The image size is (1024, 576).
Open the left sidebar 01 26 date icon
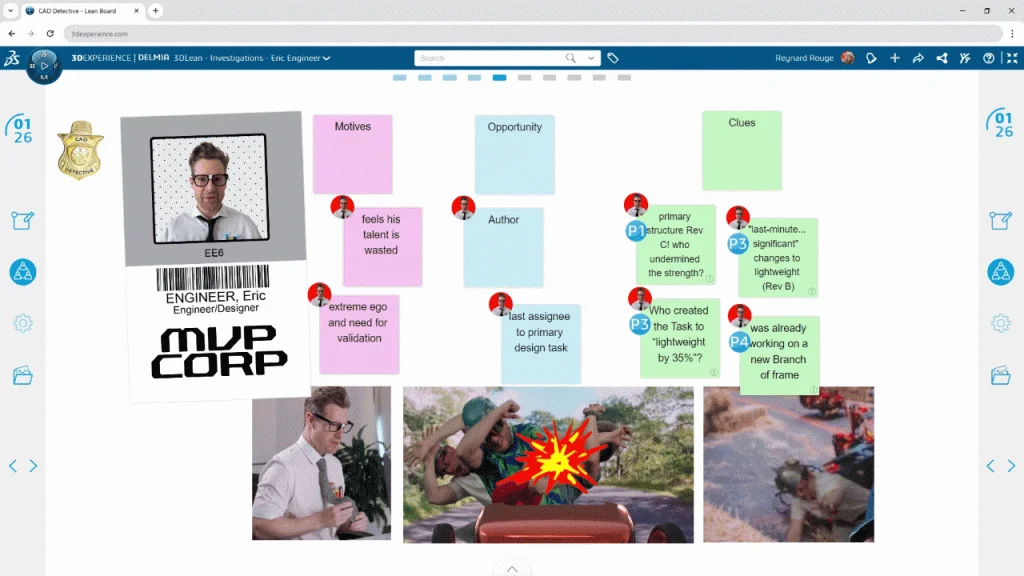click(22, 129)
